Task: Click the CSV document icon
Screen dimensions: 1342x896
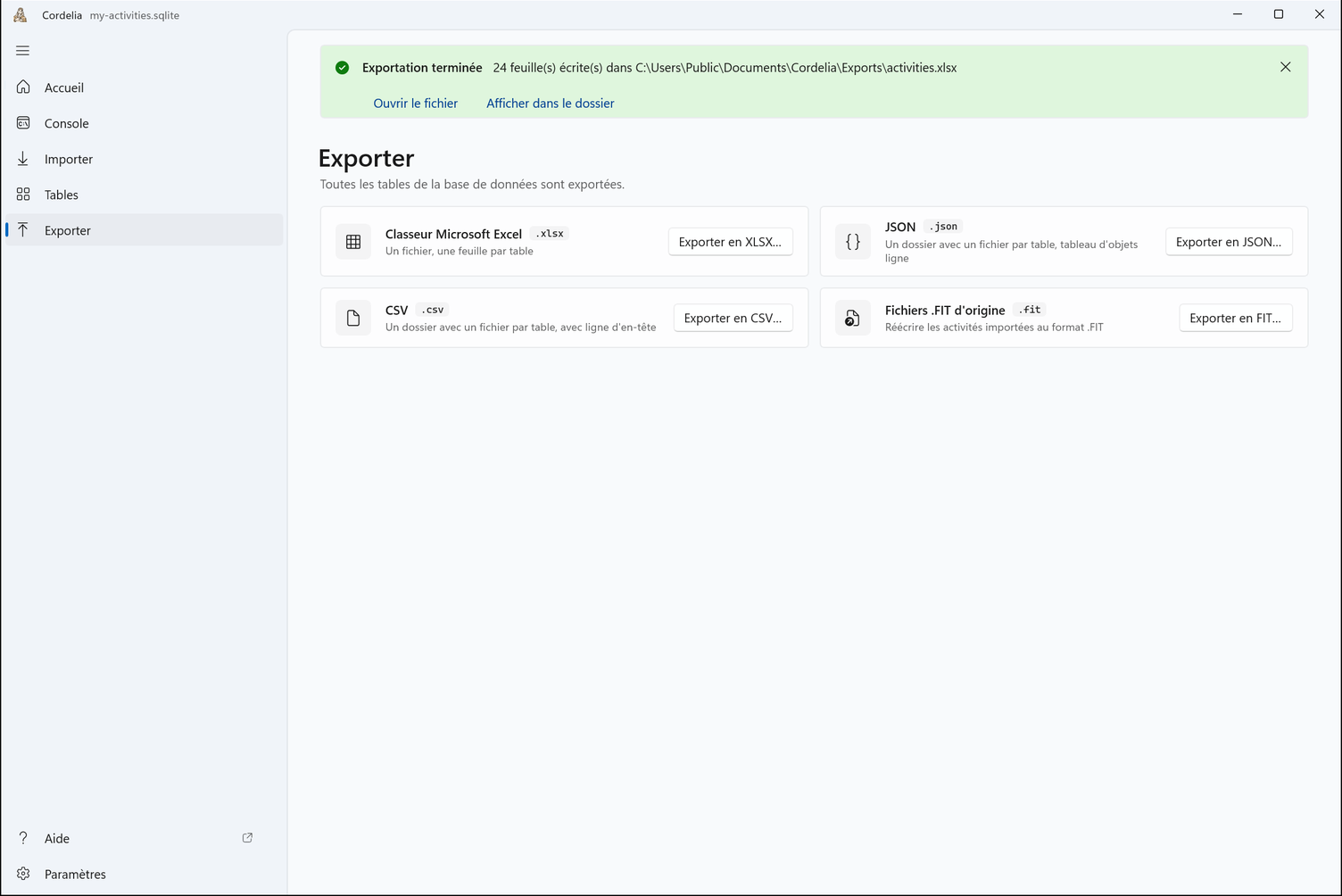Action: click(353, 318)
